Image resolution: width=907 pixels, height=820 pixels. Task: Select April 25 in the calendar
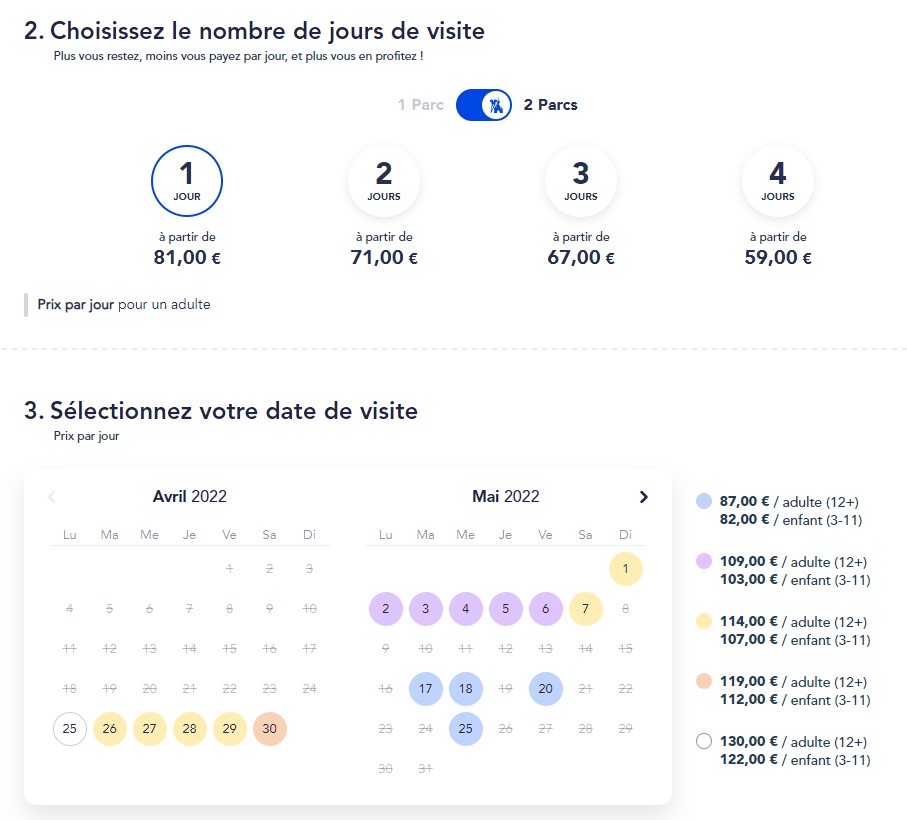pos(69,729)
